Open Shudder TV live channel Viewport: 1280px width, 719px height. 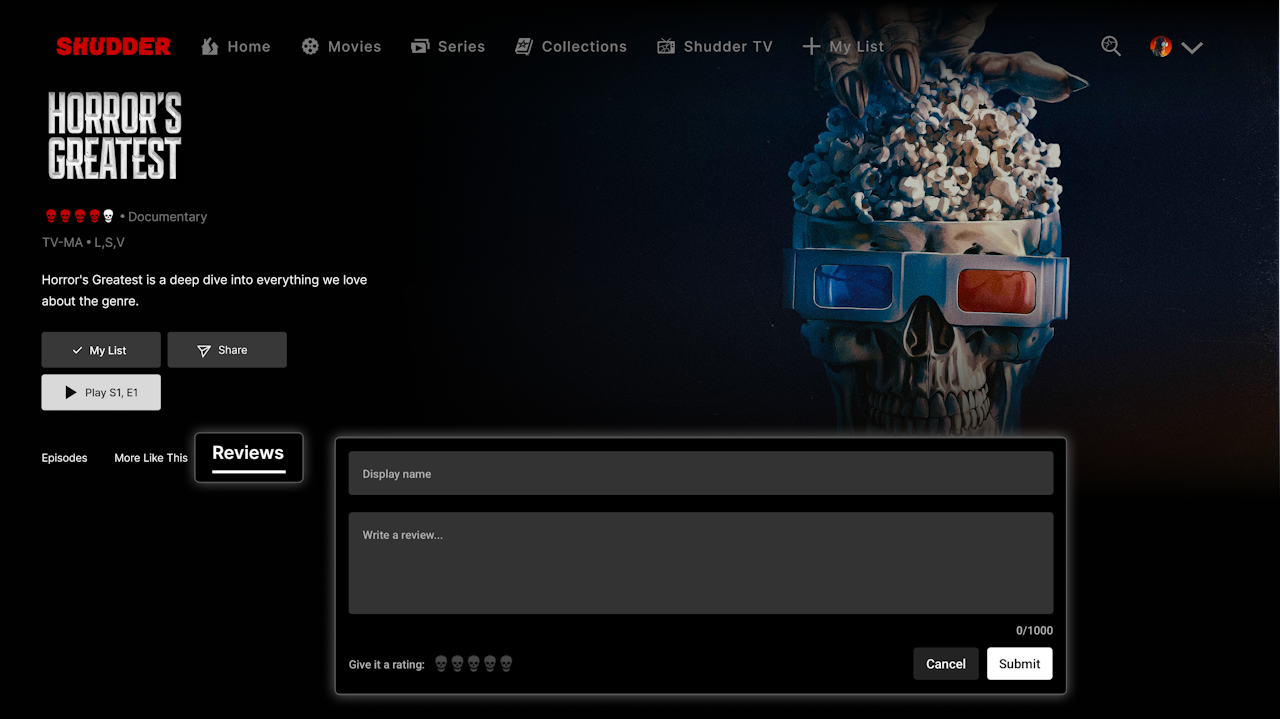coord(715,46)
